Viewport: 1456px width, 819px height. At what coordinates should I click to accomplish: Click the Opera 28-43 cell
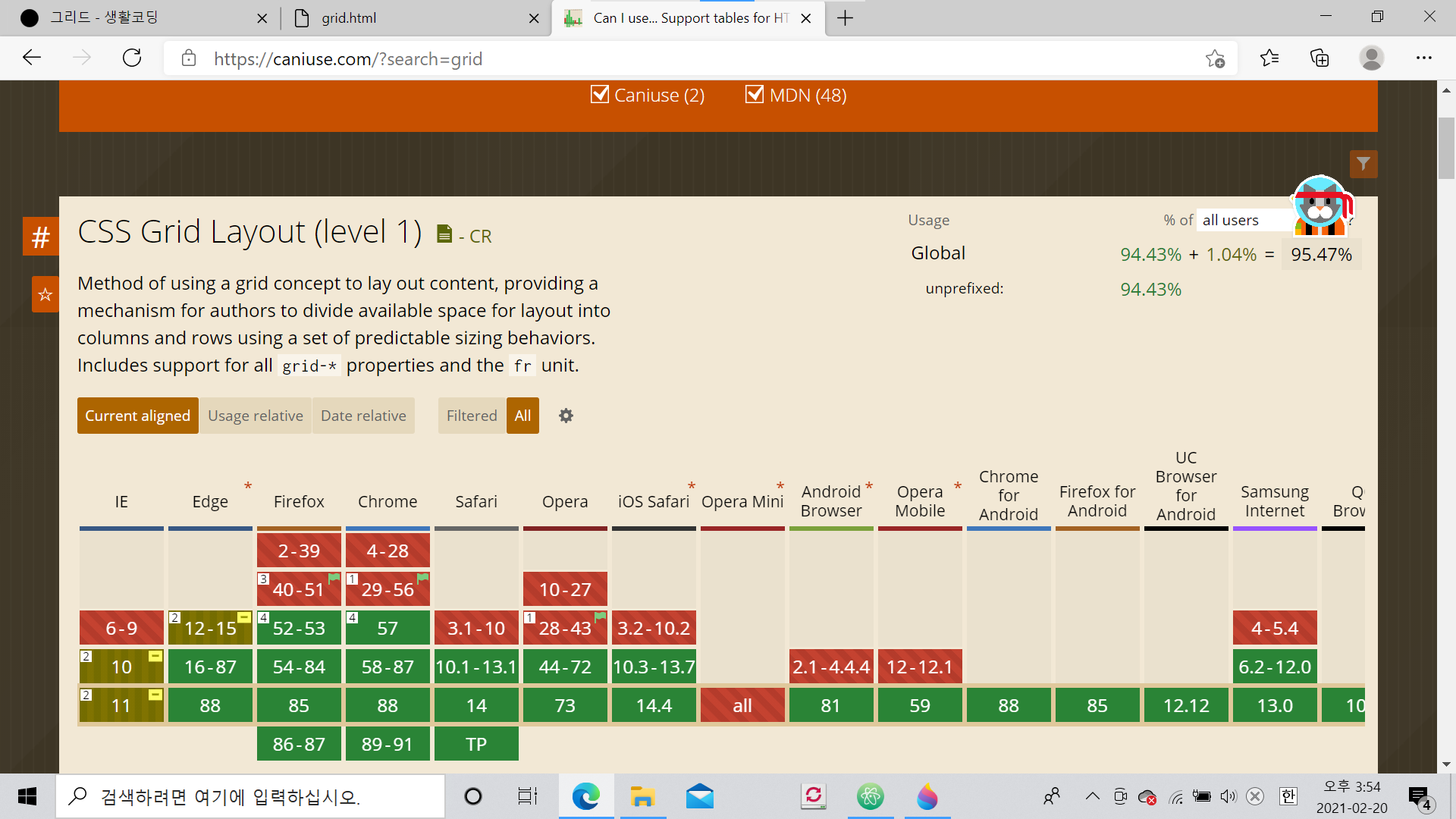(x=565, y=628)
